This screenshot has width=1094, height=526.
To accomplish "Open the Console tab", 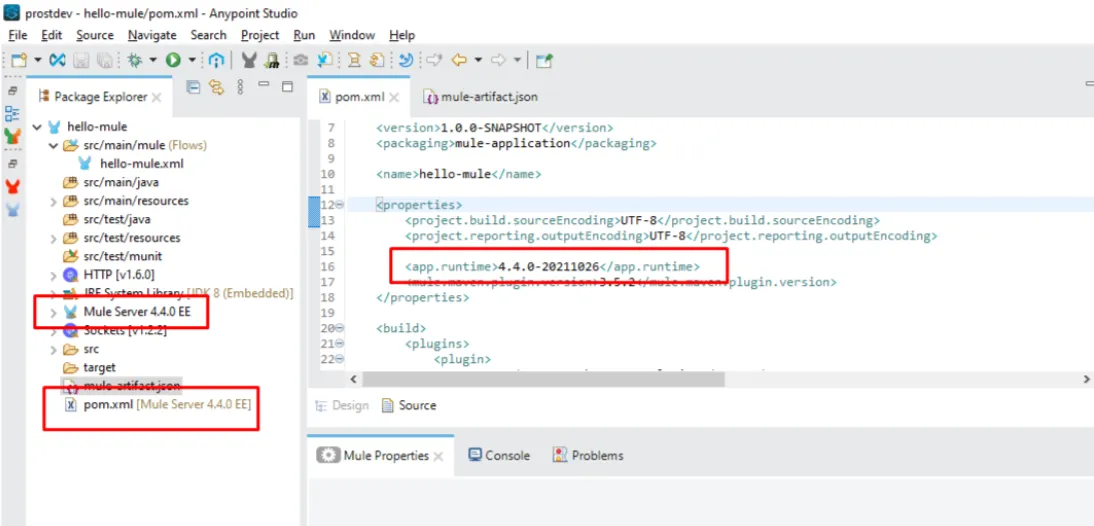I will coord(499,456).
